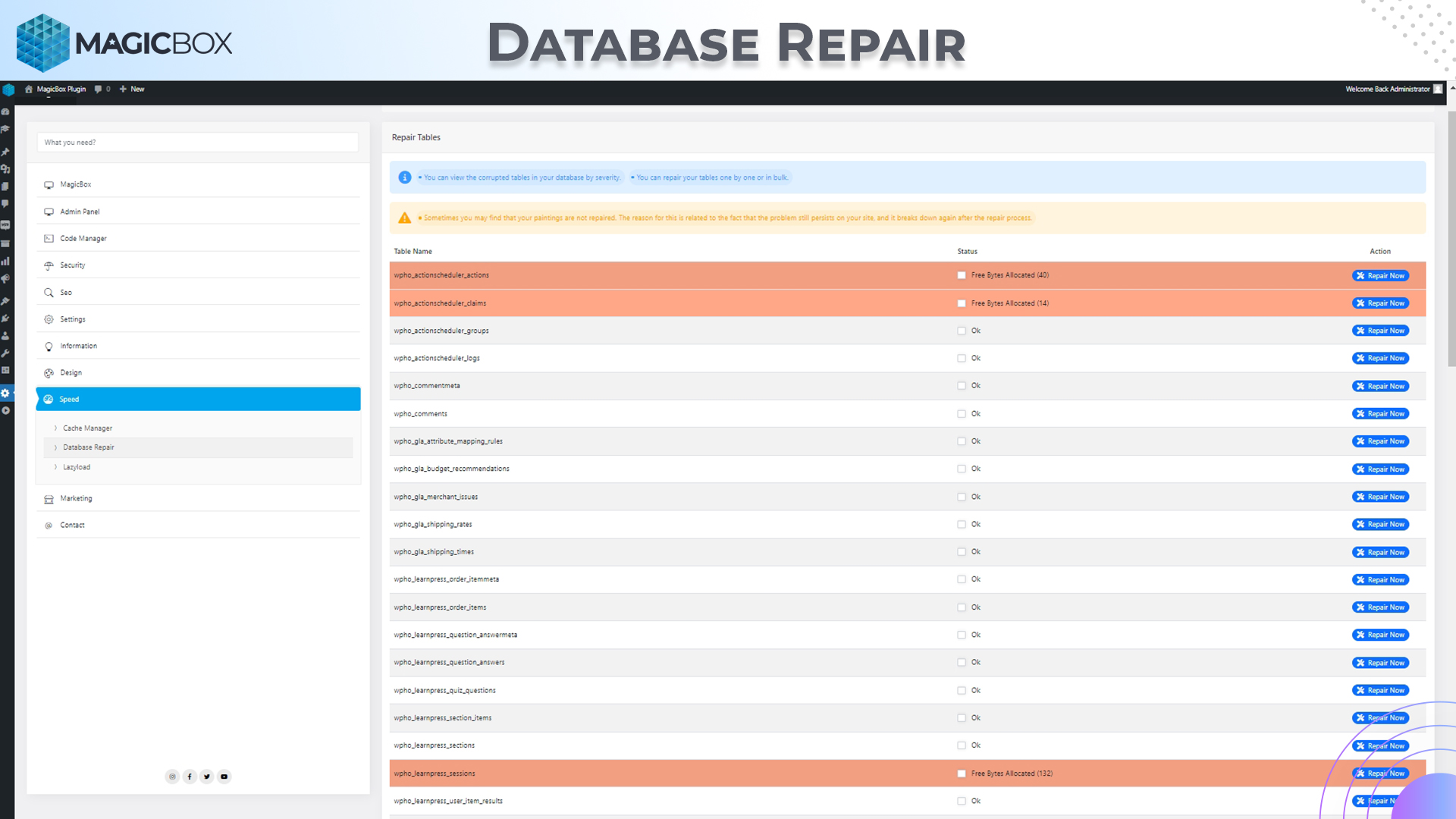Click the comments bubble icon in admin bar
This screenshot has height=819, width=1456.
(98, 89)
